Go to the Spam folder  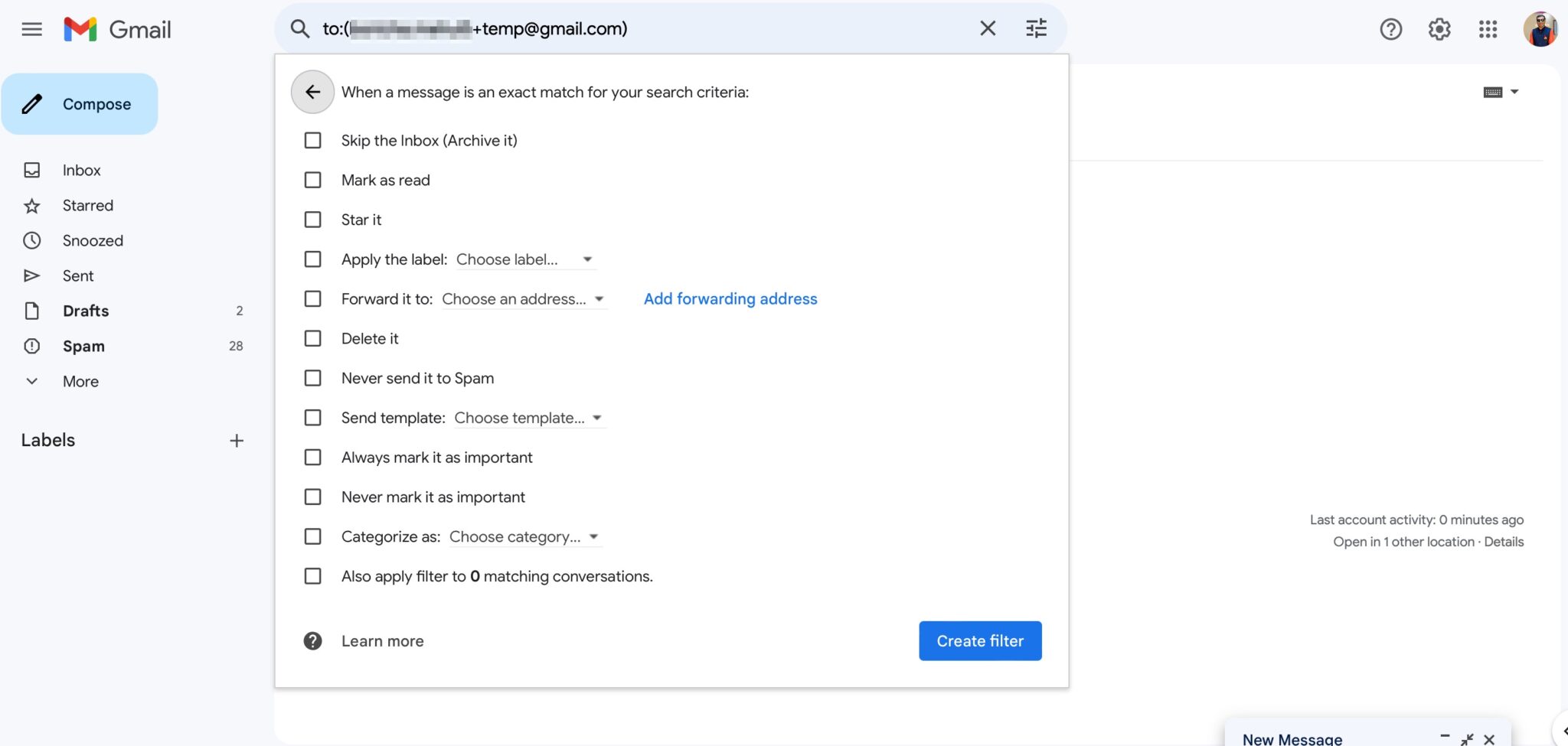pos(83,346)
